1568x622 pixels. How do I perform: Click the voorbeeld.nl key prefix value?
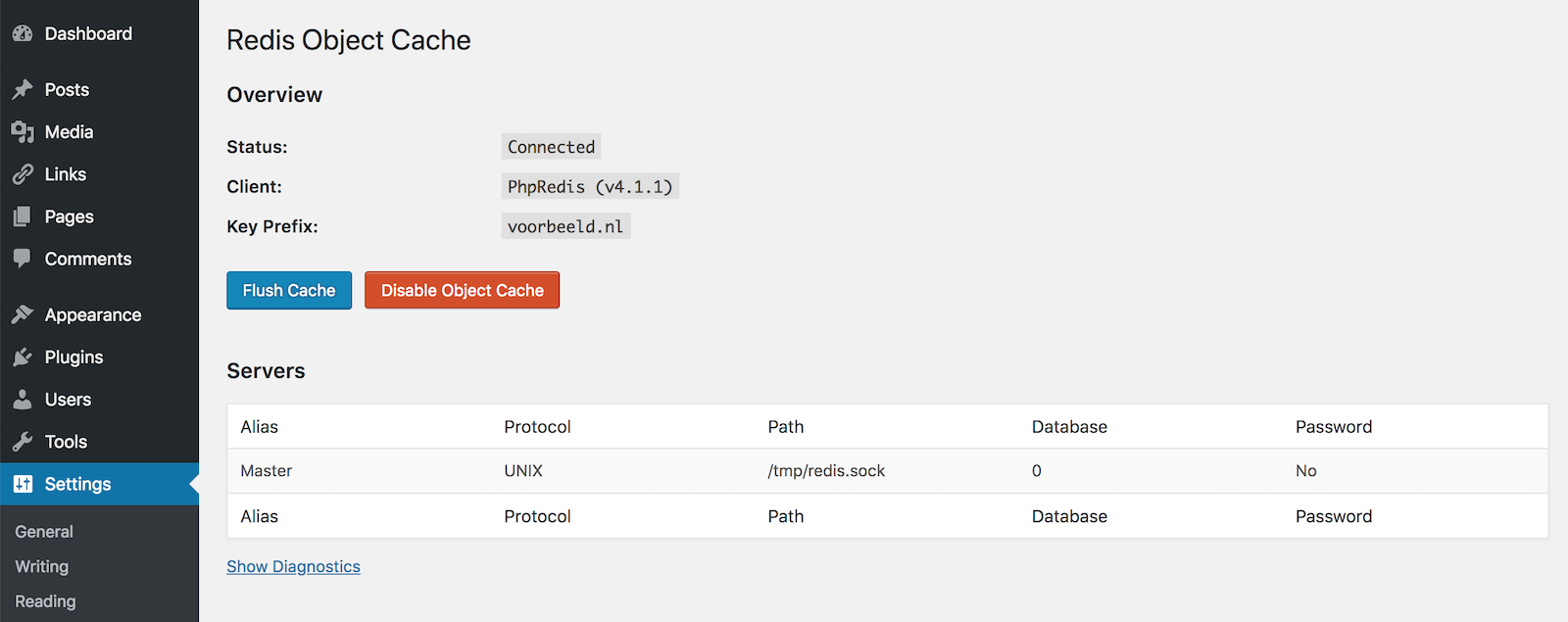(x=565, y=227)
